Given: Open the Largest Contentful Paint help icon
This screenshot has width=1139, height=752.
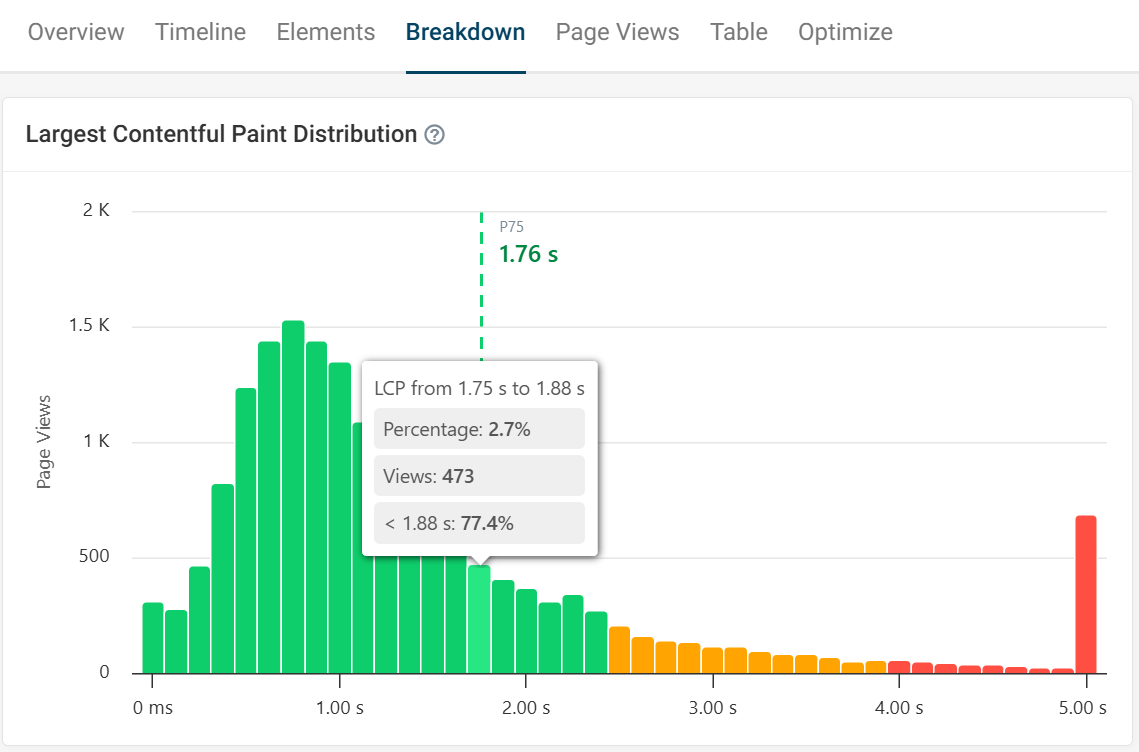Looking at the screenshot, I should 435,134.
